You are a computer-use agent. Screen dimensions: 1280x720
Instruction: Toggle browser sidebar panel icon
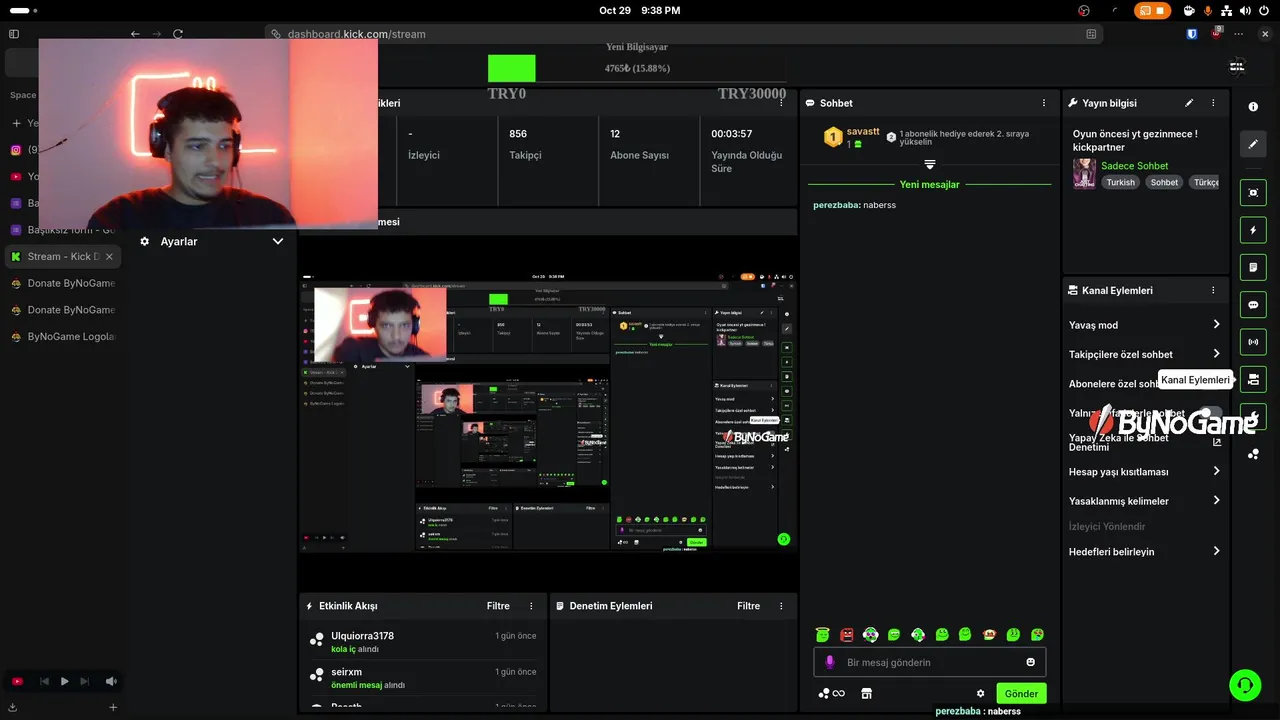[14, 34]
